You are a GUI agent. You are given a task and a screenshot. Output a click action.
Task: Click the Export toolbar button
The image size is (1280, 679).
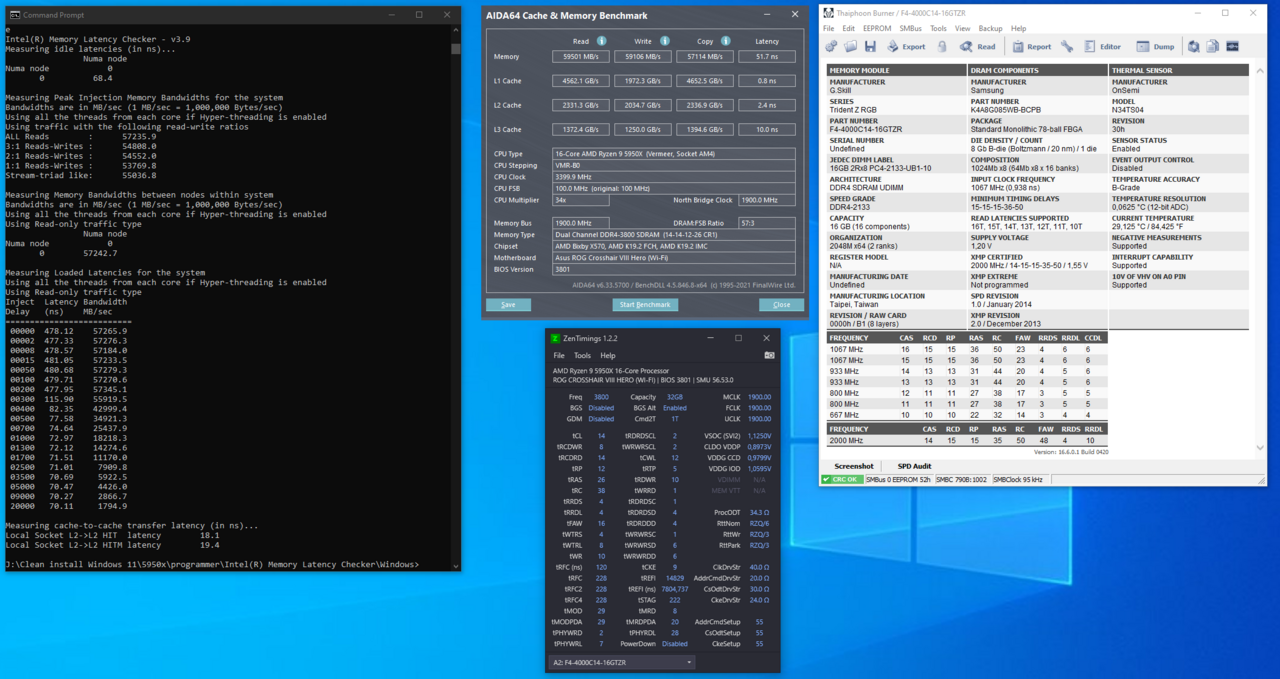point(904,47)
